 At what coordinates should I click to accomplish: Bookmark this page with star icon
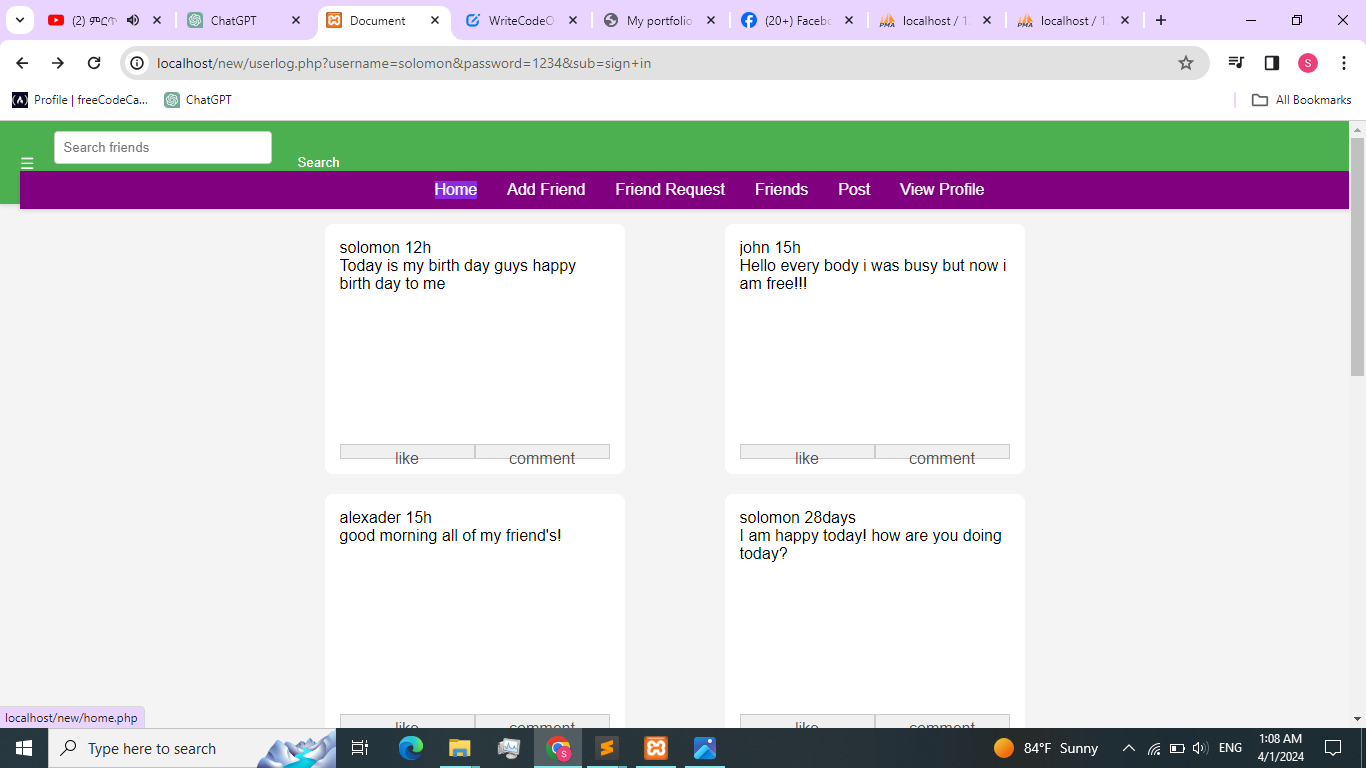(x=1186, y=63)
